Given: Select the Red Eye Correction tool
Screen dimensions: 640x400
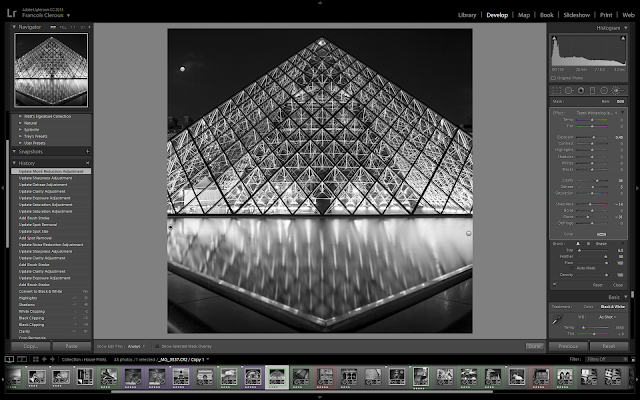Looking at the screenshot, I should pos(580,90).
